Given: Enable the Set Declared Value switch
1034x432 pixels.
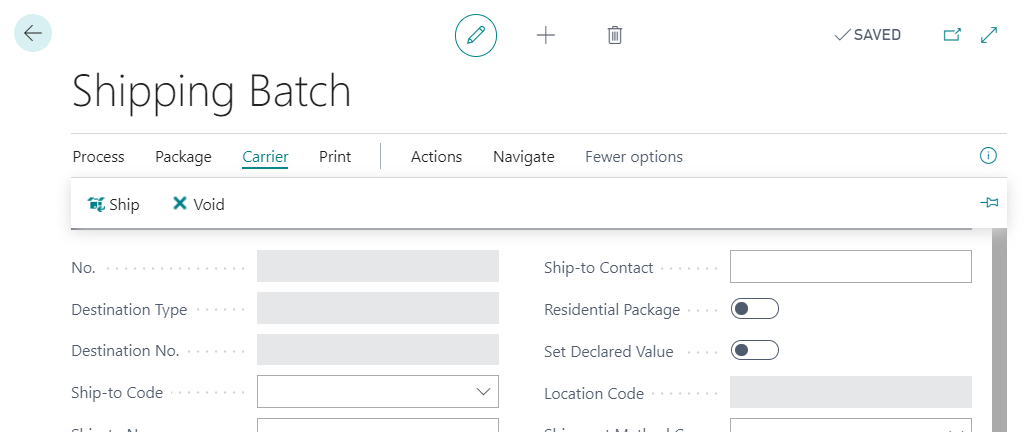Looking at the screenshot, I should point(755,351).
